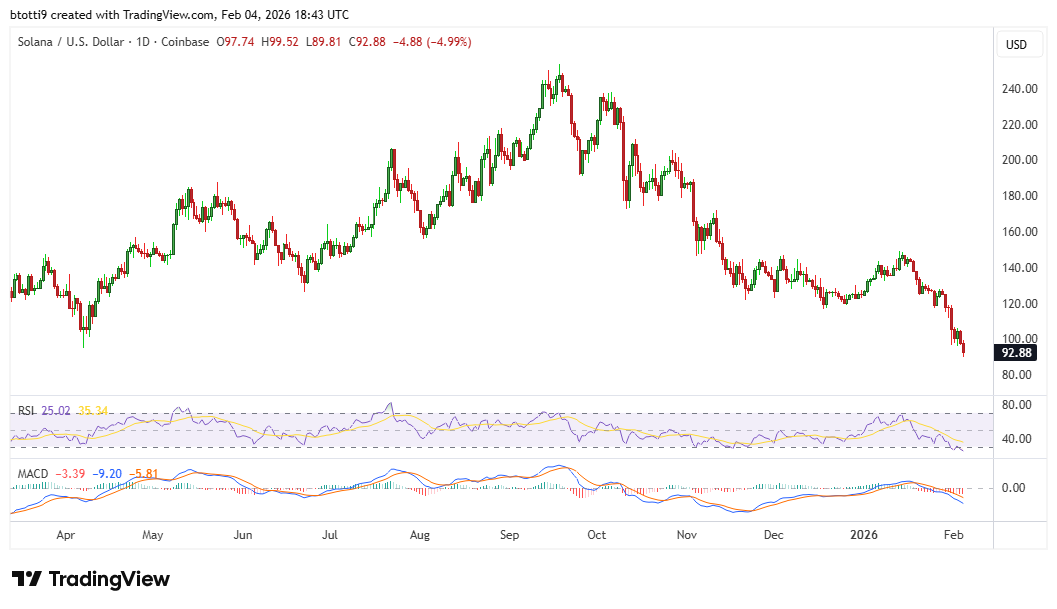
Task: Click the blue MACD line value -9.20
Action: 106,472
